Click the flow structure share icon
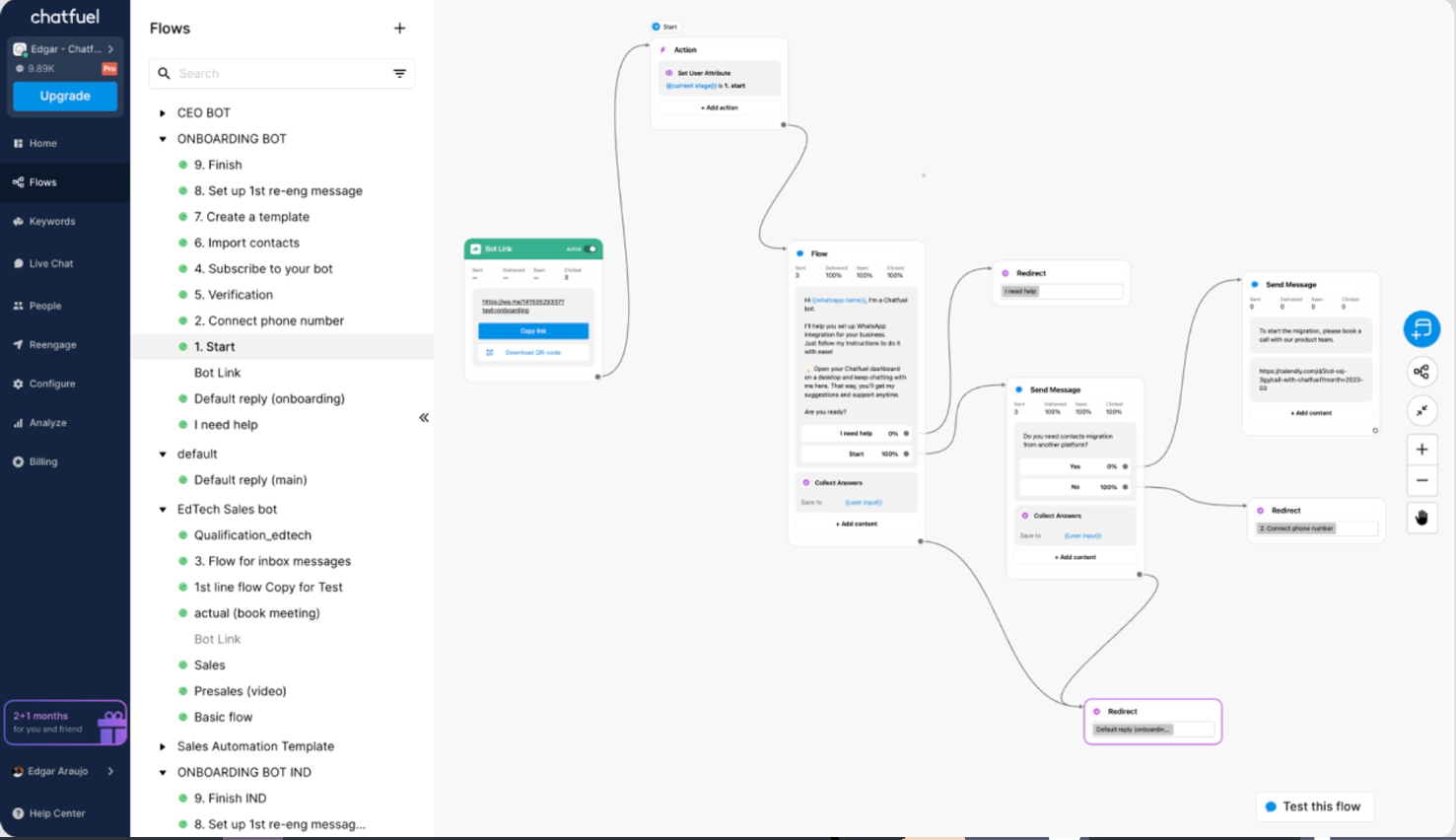This screenshot has width=1456, height=840. coord(1421,372)
